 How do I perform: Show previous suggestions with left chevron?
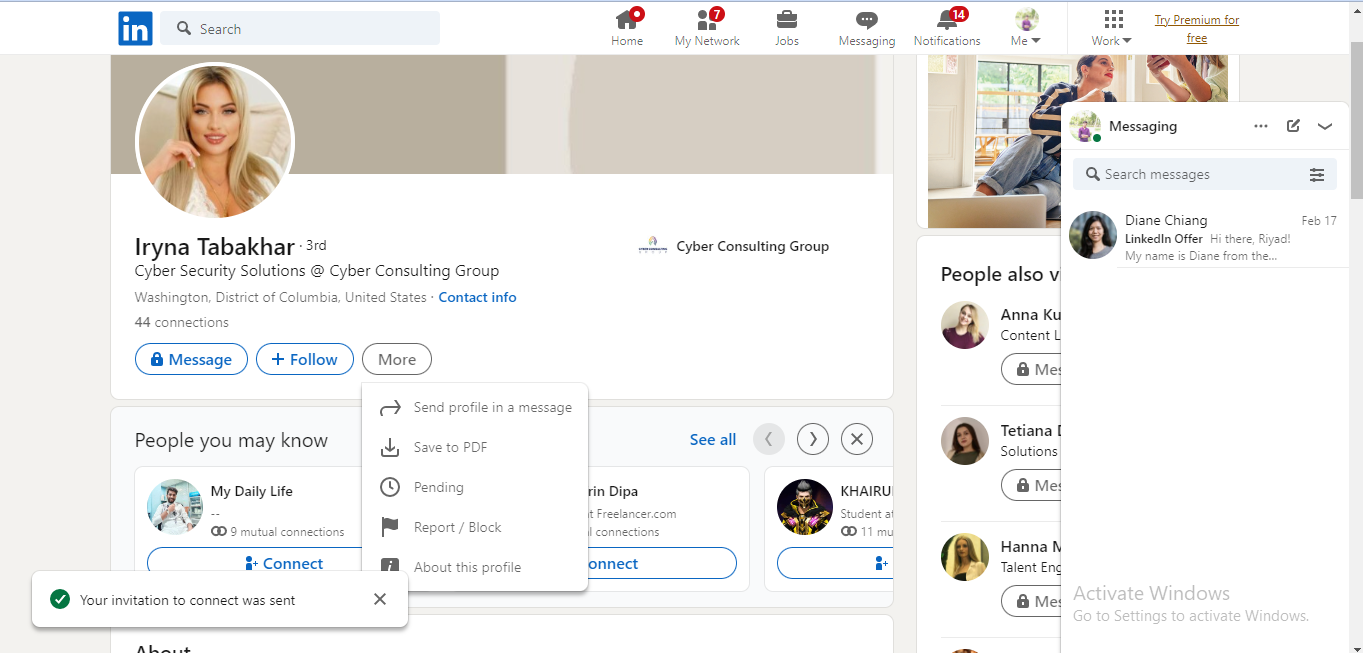click(x=769, y=438)
